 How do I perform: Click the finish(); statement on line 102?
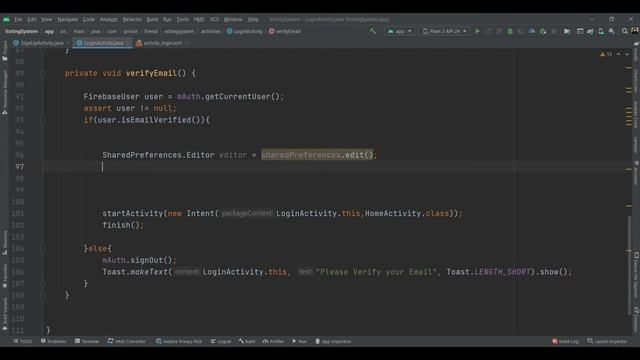click(123, 225)
